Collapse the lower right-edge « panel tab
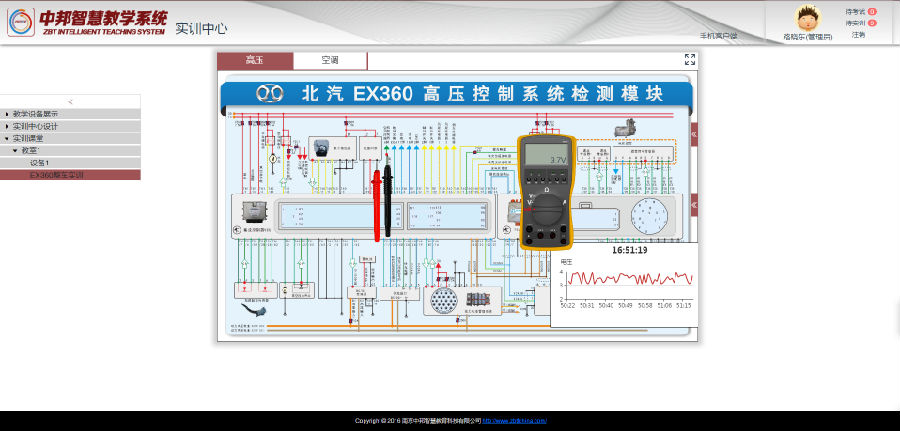This screenshot has height=431, width=900. [694, 205]
